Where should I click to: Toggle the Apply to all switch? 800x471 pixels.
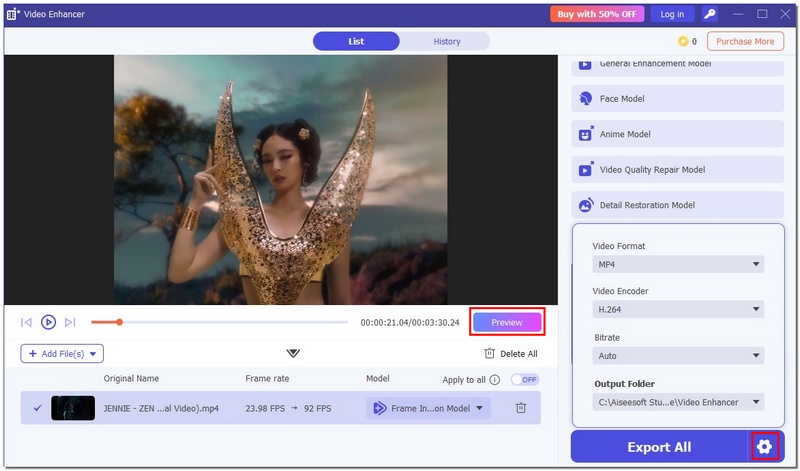tap(524, 380)
